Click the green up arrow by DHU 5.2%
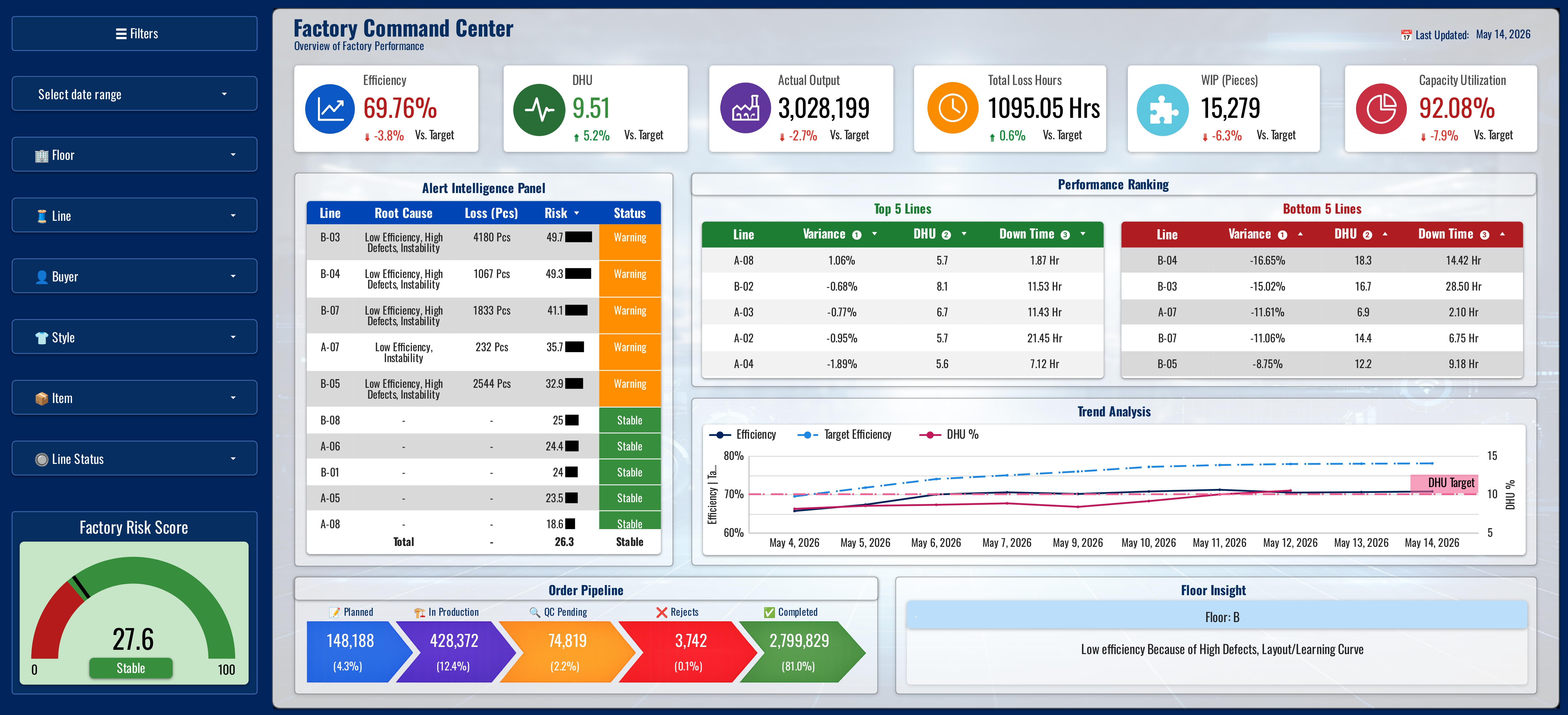This screenshot has height=715, width=1568. (576, 138)
